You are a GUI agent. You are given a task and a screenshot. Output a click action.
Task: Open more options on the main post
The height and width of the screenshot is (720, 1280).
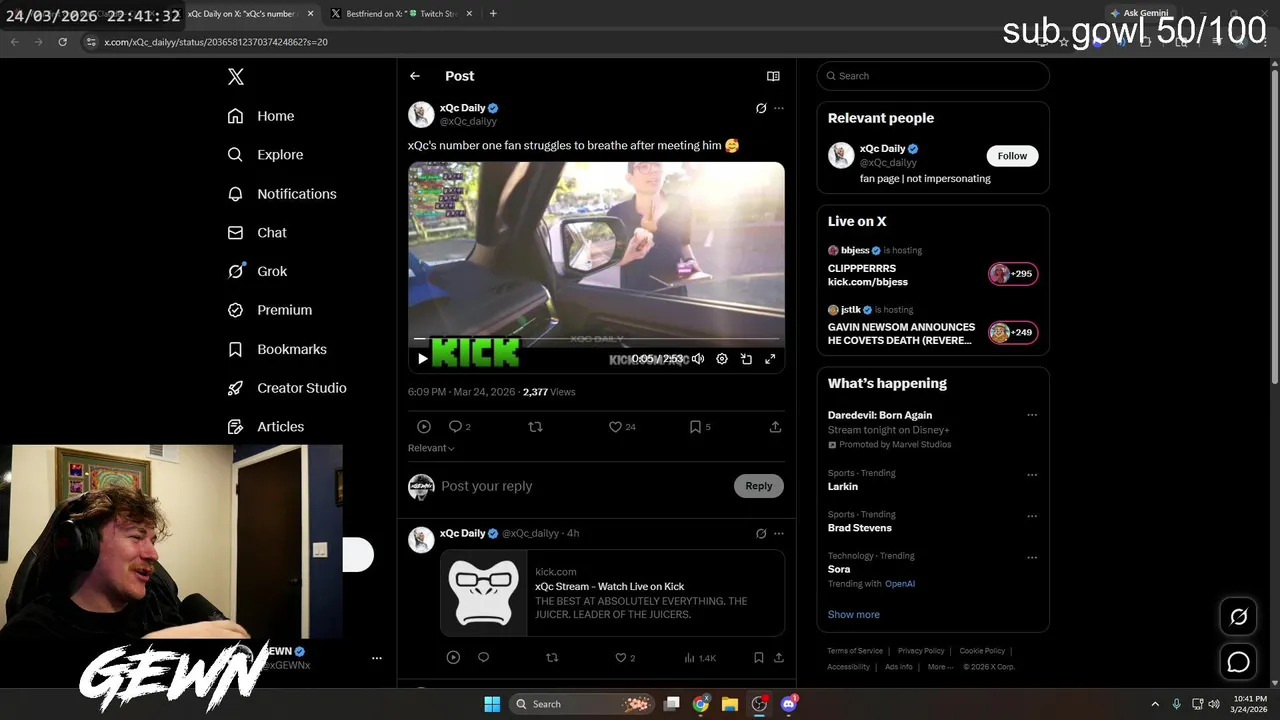coord(779,108)
